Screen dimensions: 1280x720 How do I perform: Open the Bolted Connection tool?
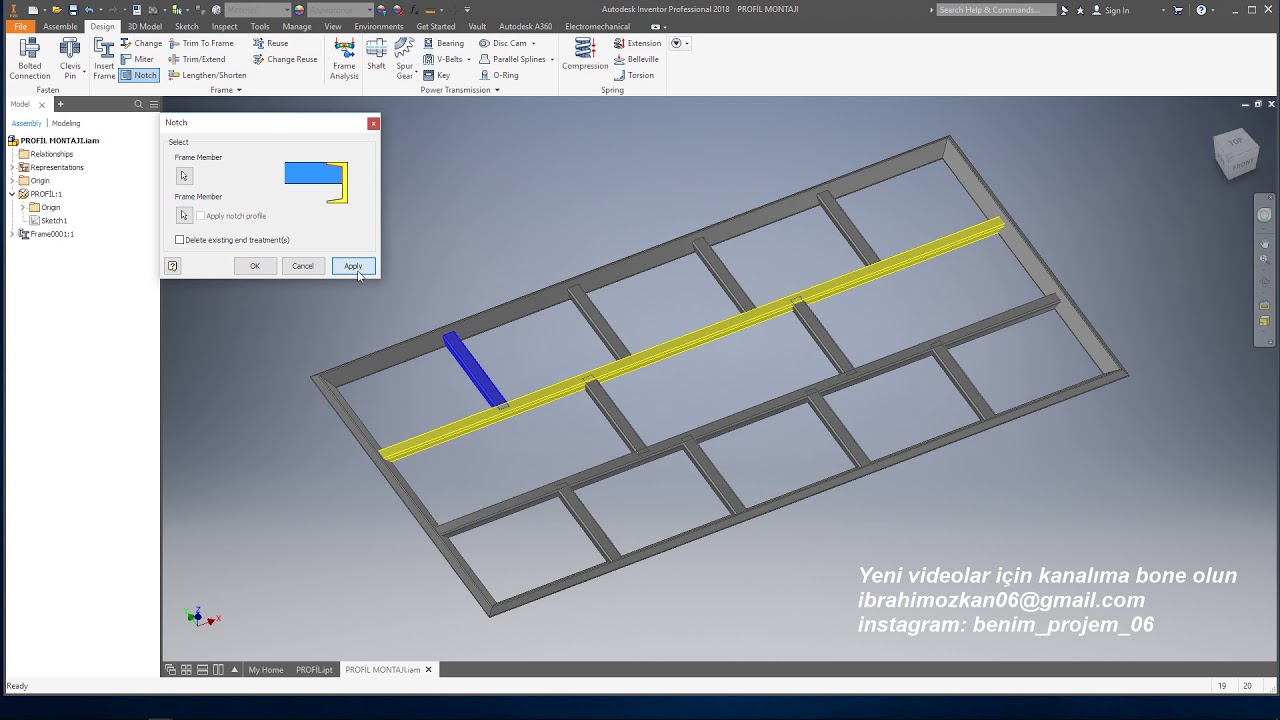tap(30, 59)
